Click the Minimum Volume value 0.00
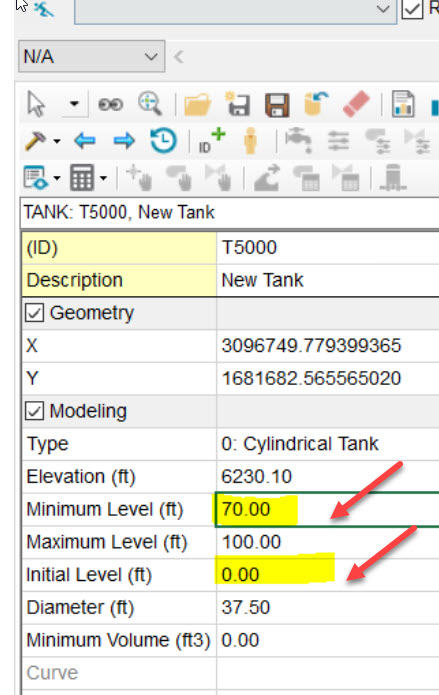 (x=240, y=640)
